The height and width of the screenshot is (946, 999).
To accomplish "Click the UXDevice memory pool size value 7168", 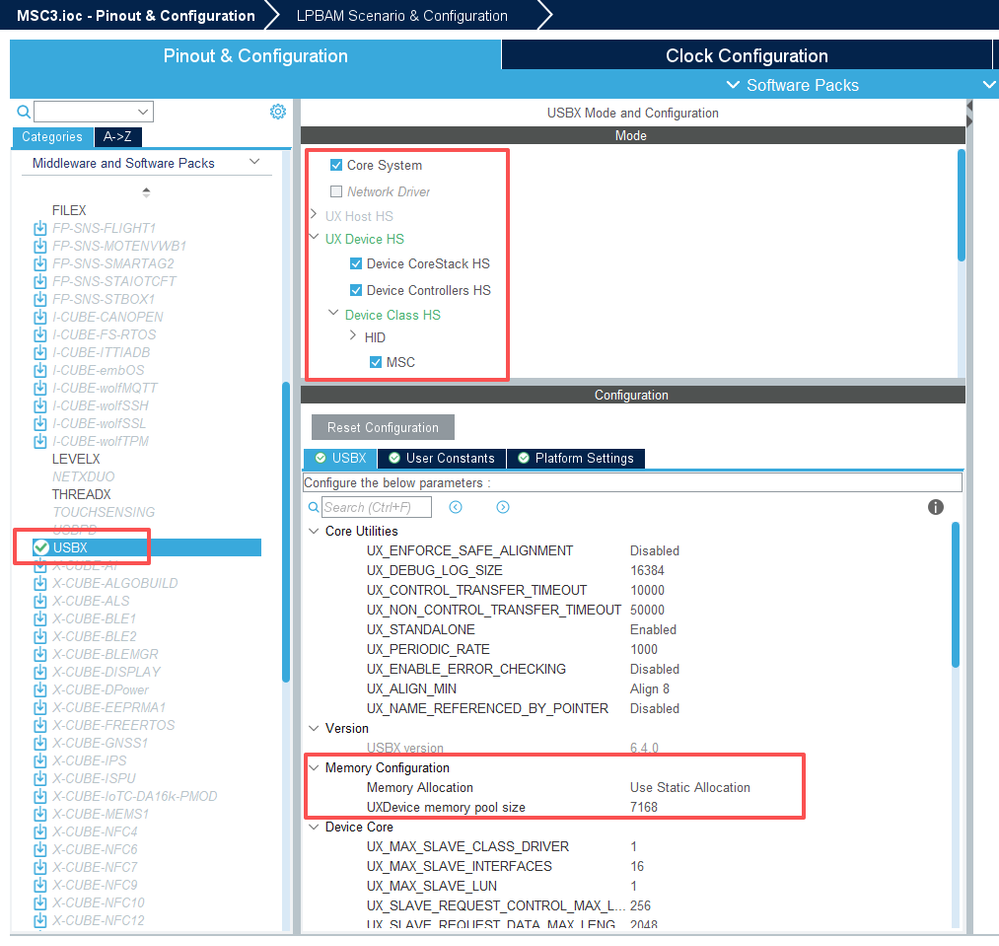I will [643, 807].
